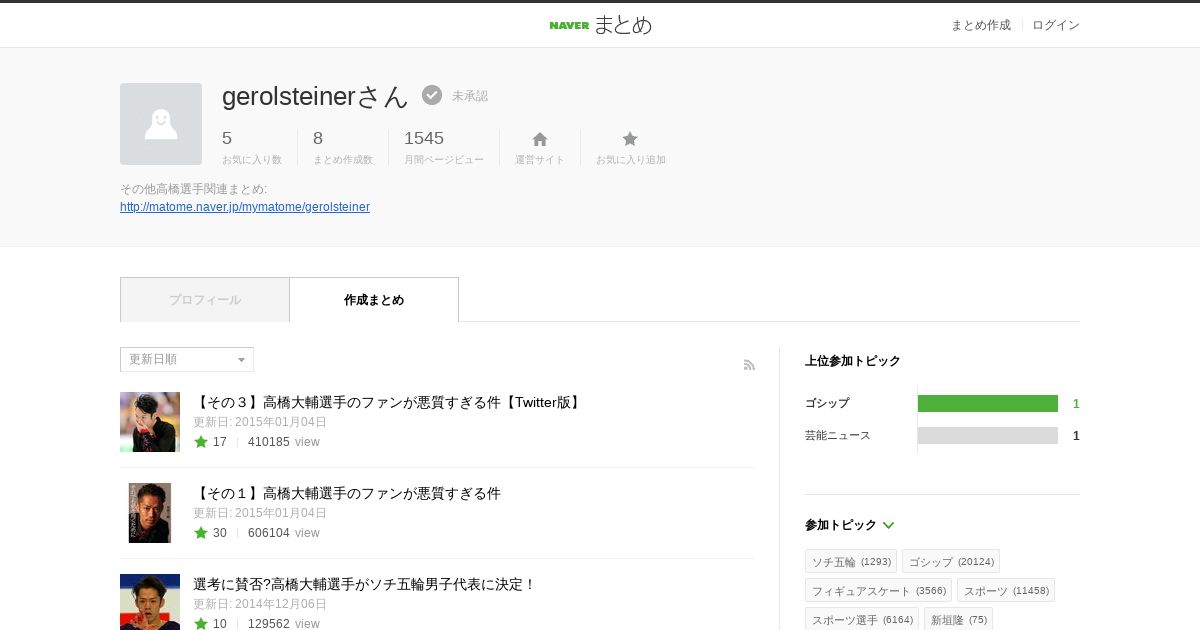Open article 【その３】高橋大輔選手のファンが悪質すぎる件【Twitter版】
Screen dimensions: 1200x630
pyautogui.click(x=388, y=402)
